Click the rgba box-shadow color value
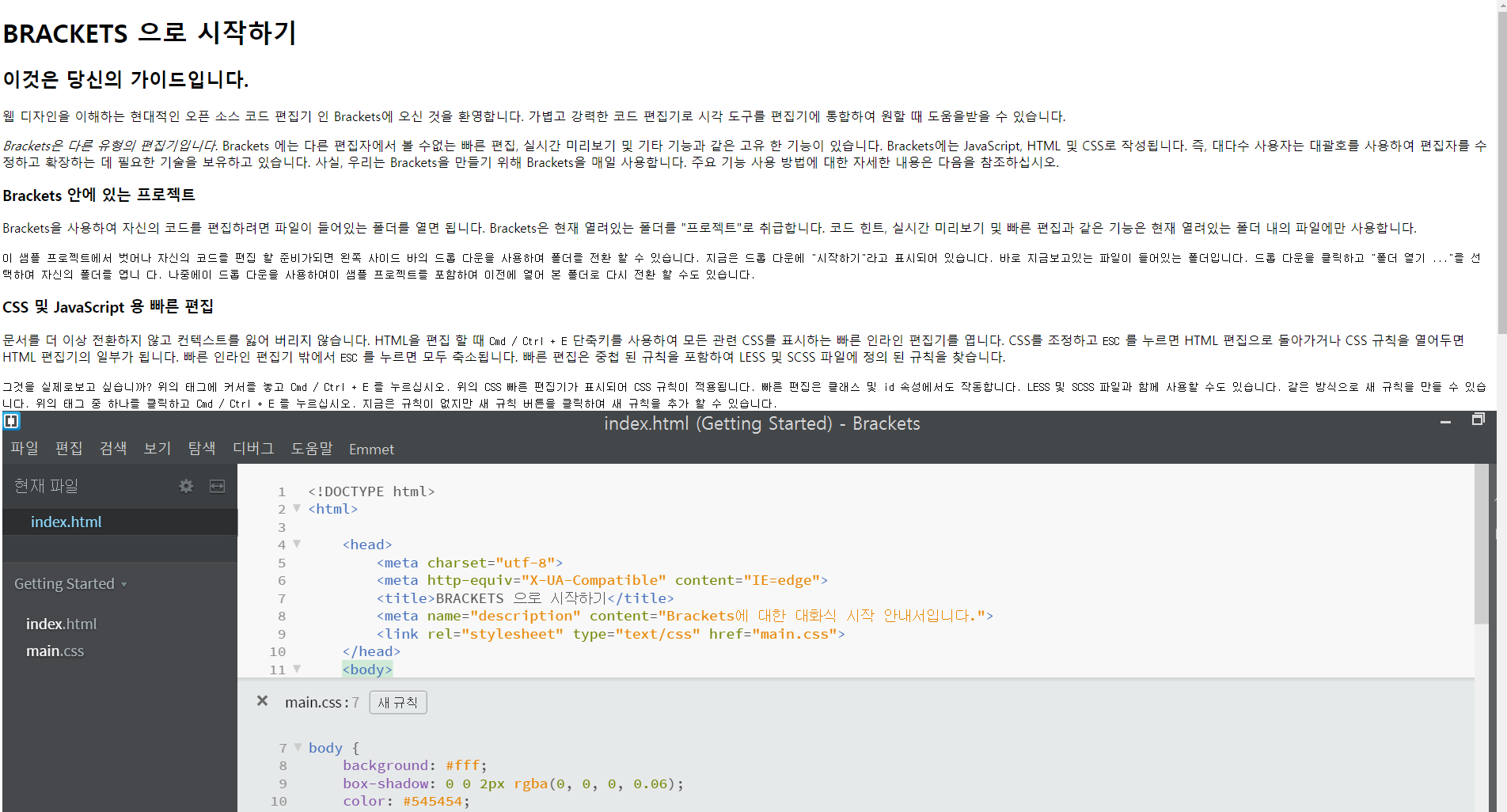 click(595, 784)
